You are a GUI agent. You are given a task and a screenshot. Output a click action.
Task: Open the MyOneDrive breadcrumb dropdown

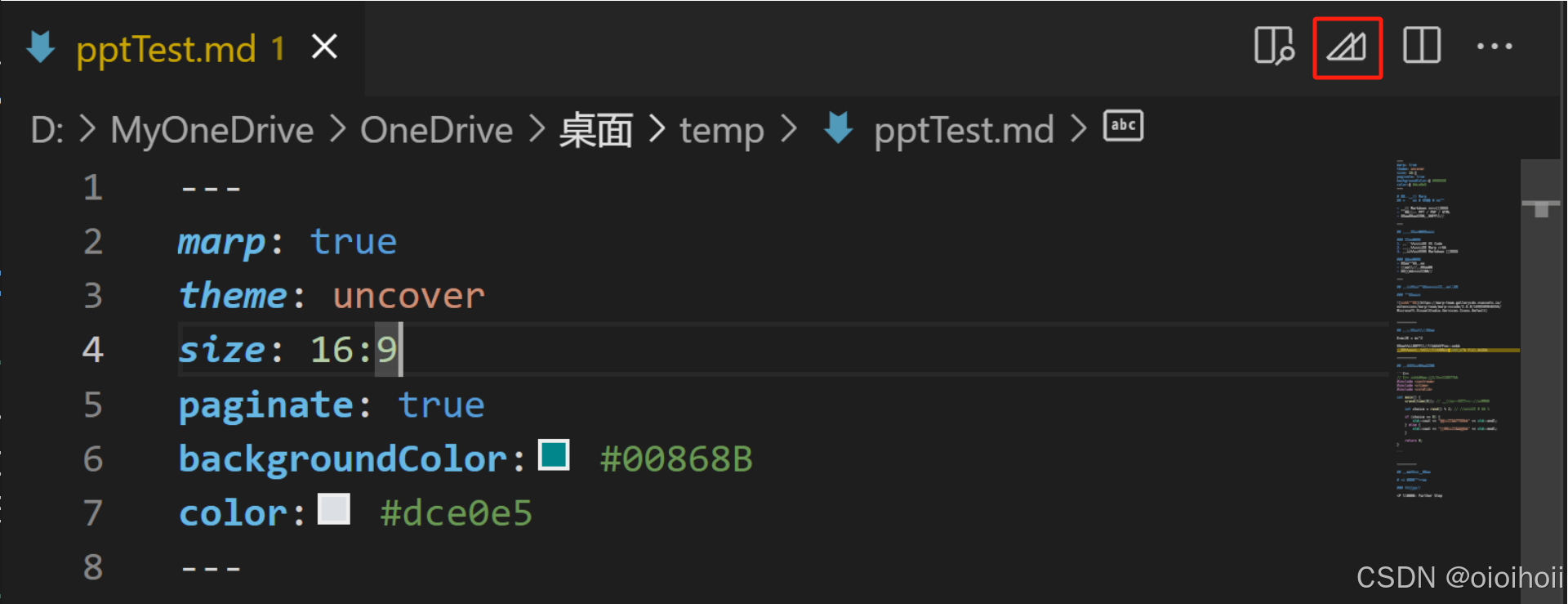[212, 130]
